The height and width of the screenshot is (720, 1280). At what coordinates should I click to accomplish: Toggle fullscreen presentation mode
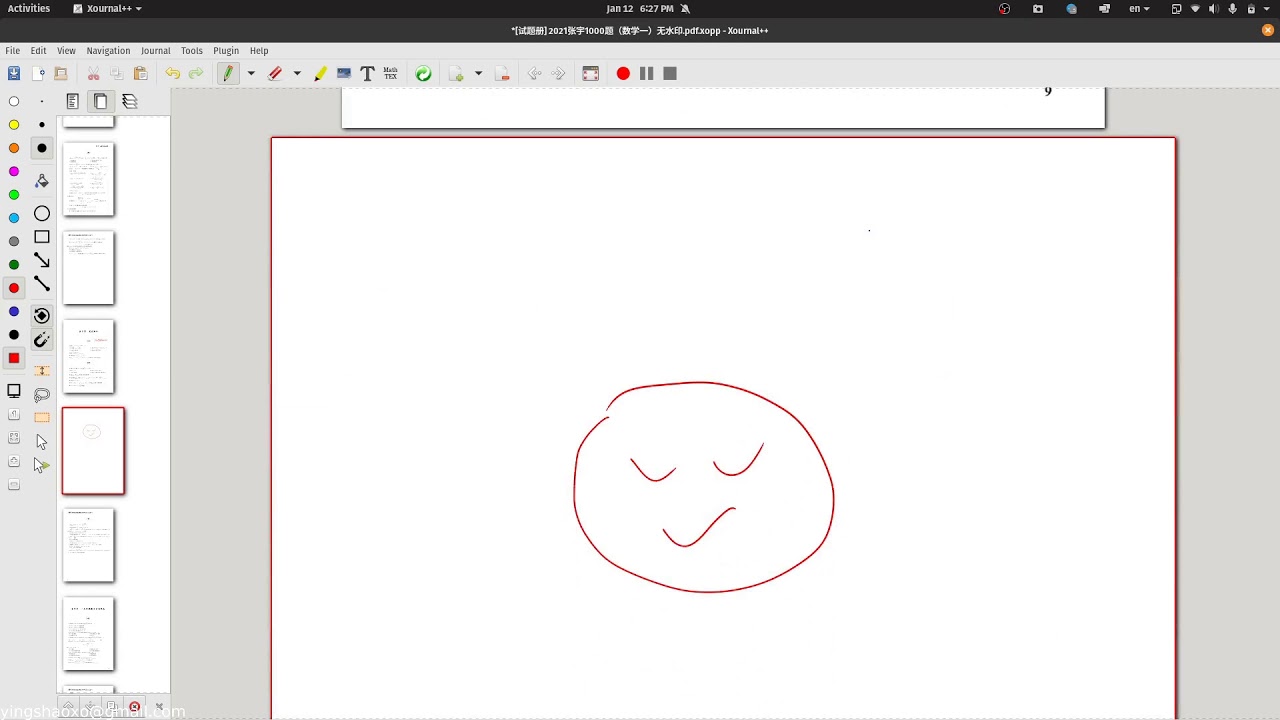(x=591, y=73)
